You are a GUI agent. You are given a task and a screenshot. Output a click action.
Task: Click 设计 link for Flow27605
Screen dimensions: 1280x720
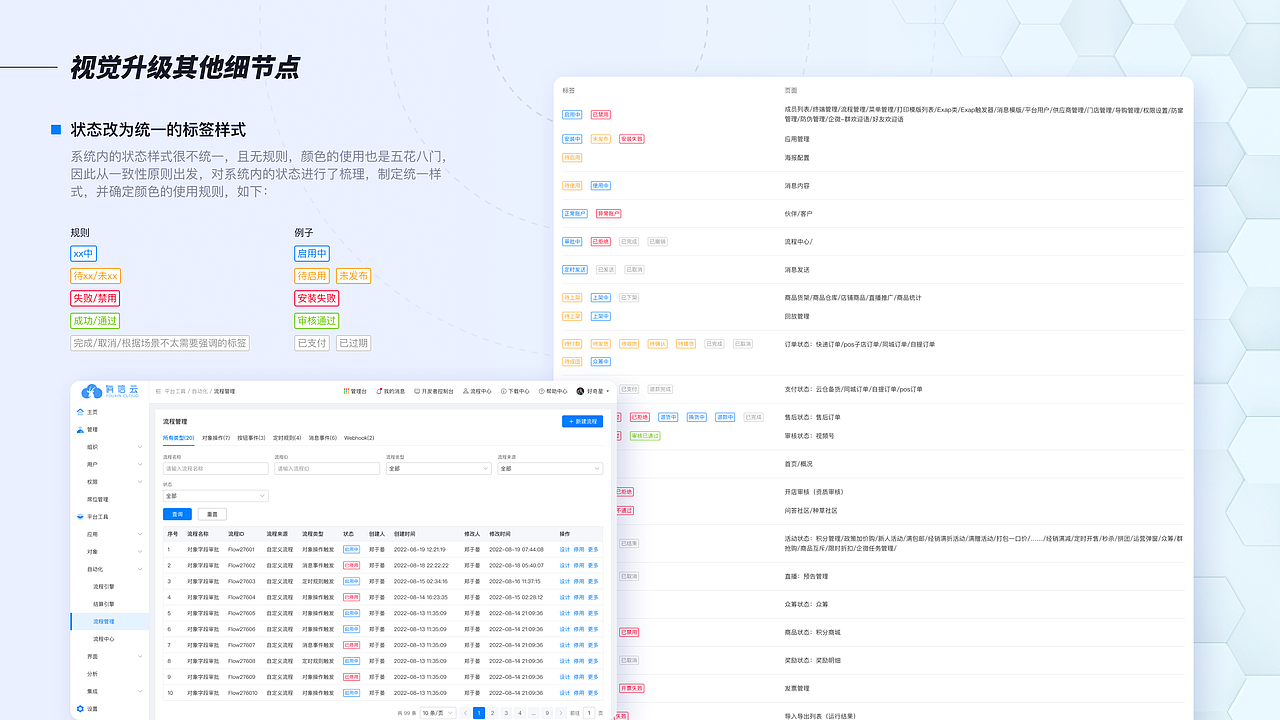click(564, 613)
